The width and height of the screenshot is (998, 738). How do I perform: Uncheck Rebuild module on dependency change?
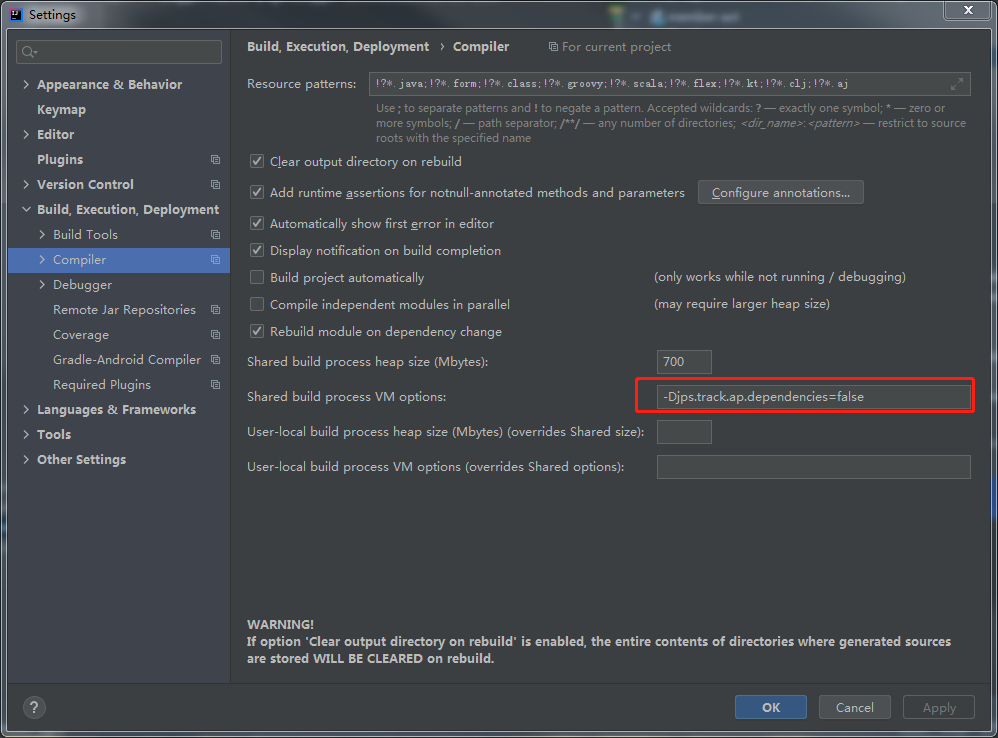click(x=257, y=331)
